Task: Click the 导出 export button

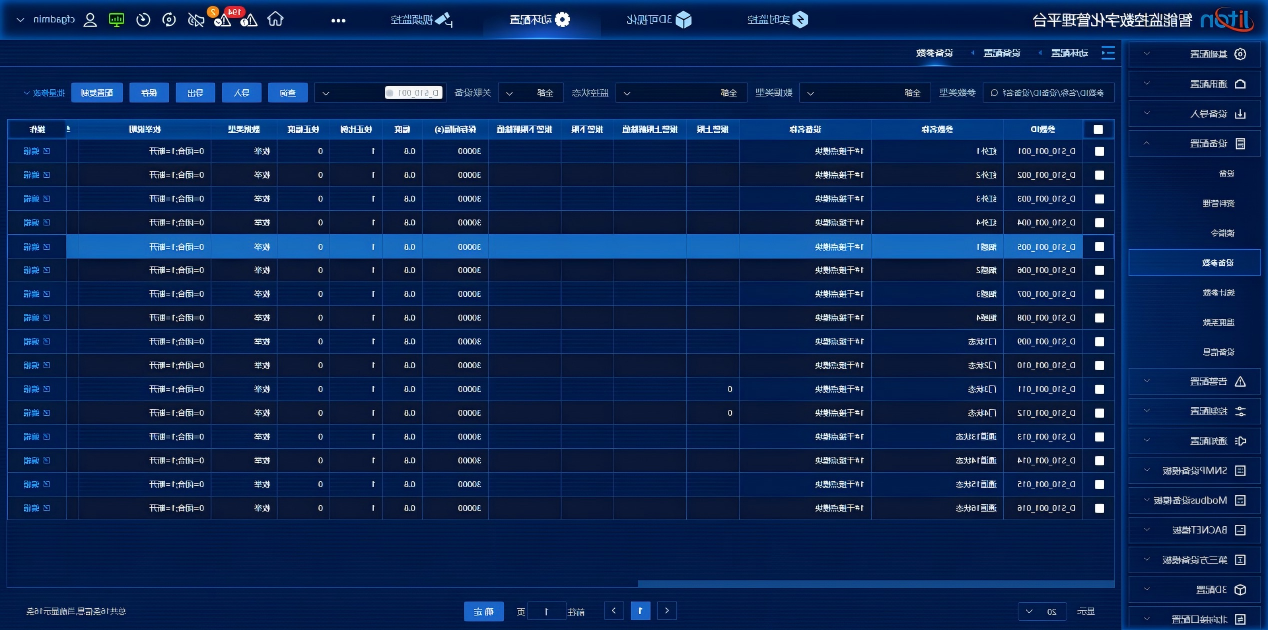Action: tap(195, 93)
